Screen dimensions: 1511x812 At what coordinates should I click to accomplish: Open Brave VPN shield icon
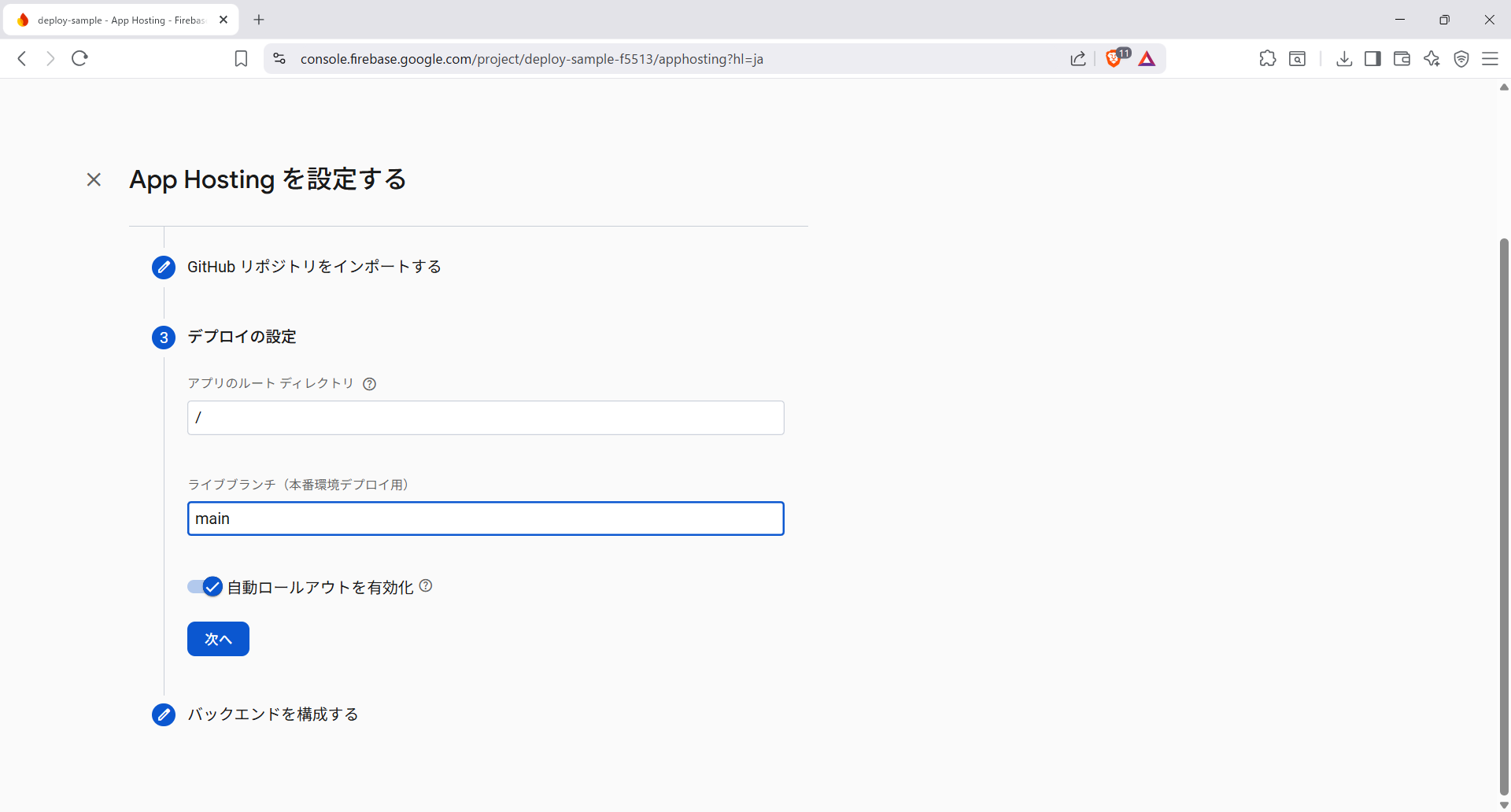point(1461,59)
